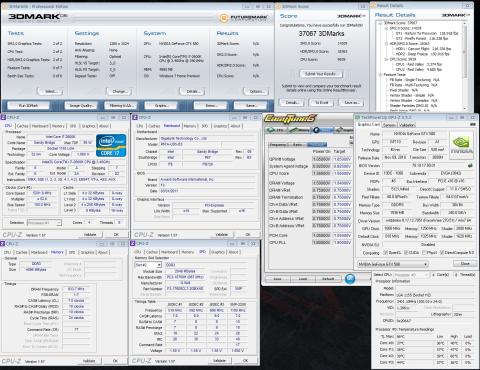Image resolution: width=480 pixels, height=370 pixels.
Task: Click Validate in the first CPU-Z window
Action: [x=90, y=234]
